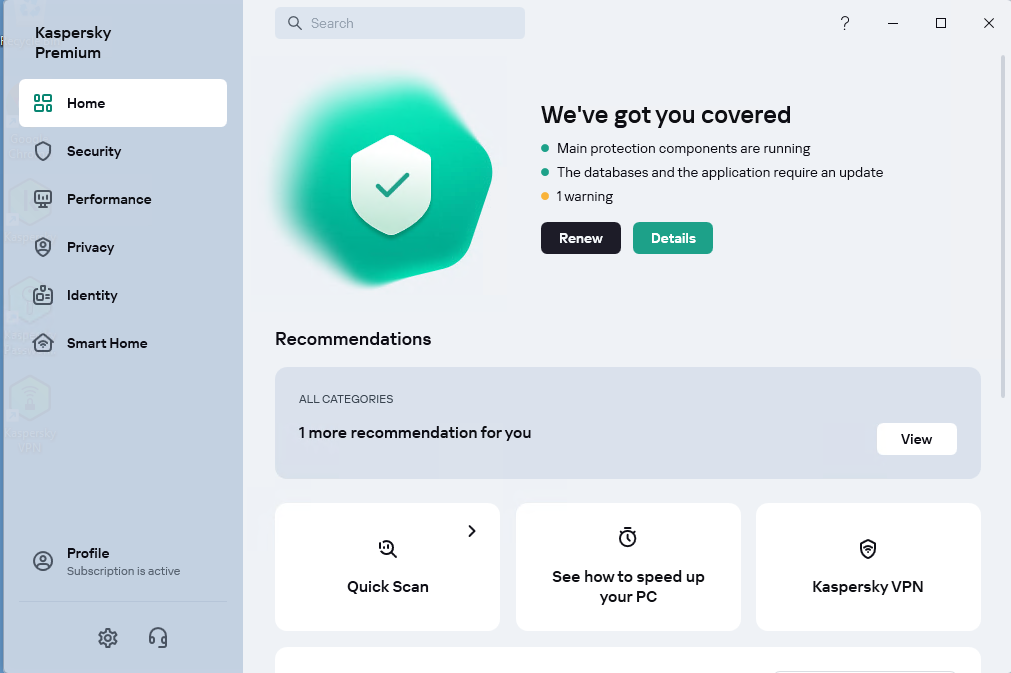The image size is (1011, 673).
Task: Click the Identity card icon
Action: 43,295
